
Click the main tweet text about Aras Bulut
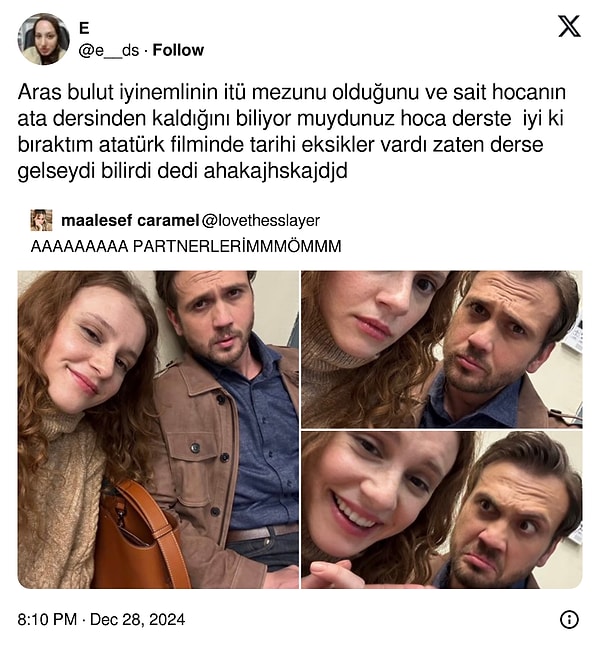coord(291,131)
